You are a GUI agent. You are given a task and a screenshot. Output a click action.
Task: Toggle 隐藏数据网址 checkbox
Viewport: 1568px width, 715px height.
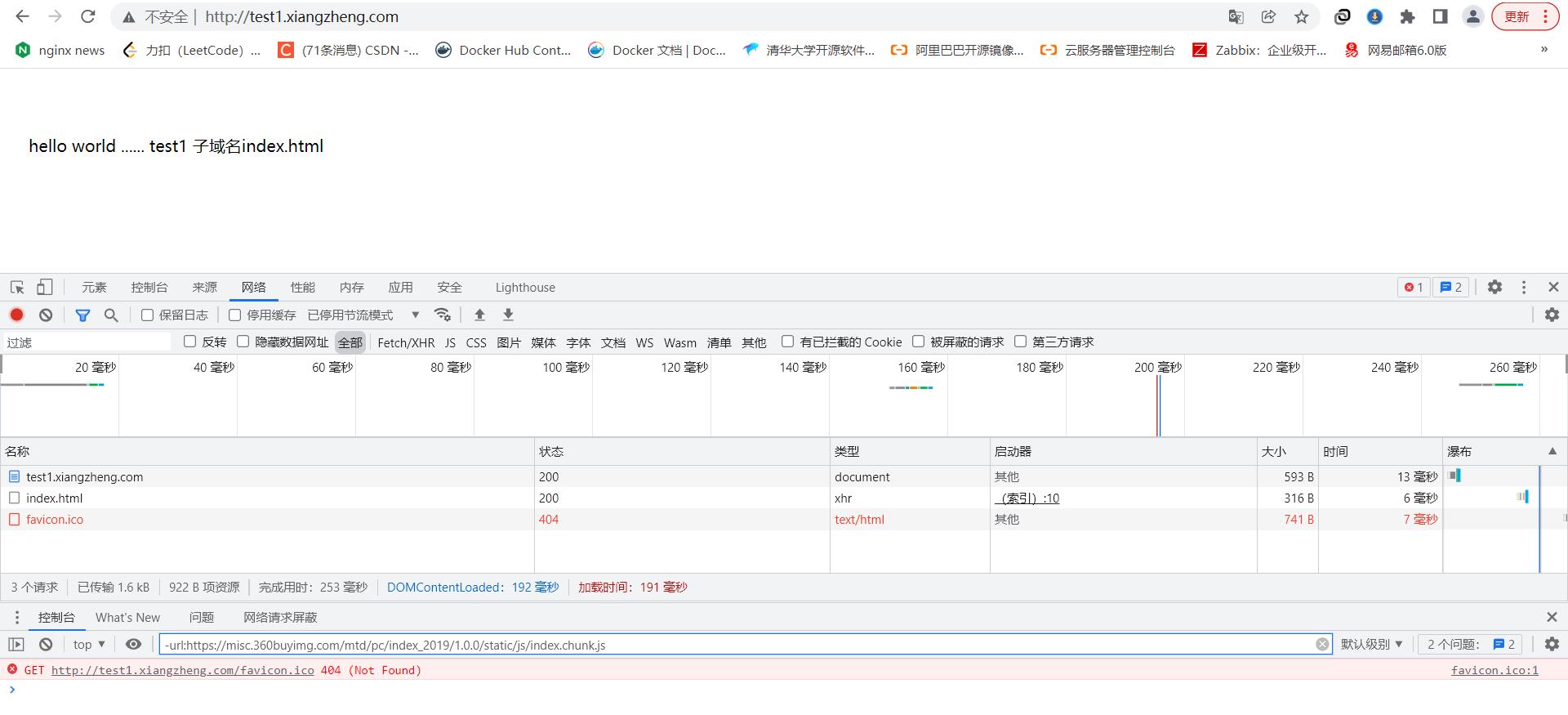[243, 342]
